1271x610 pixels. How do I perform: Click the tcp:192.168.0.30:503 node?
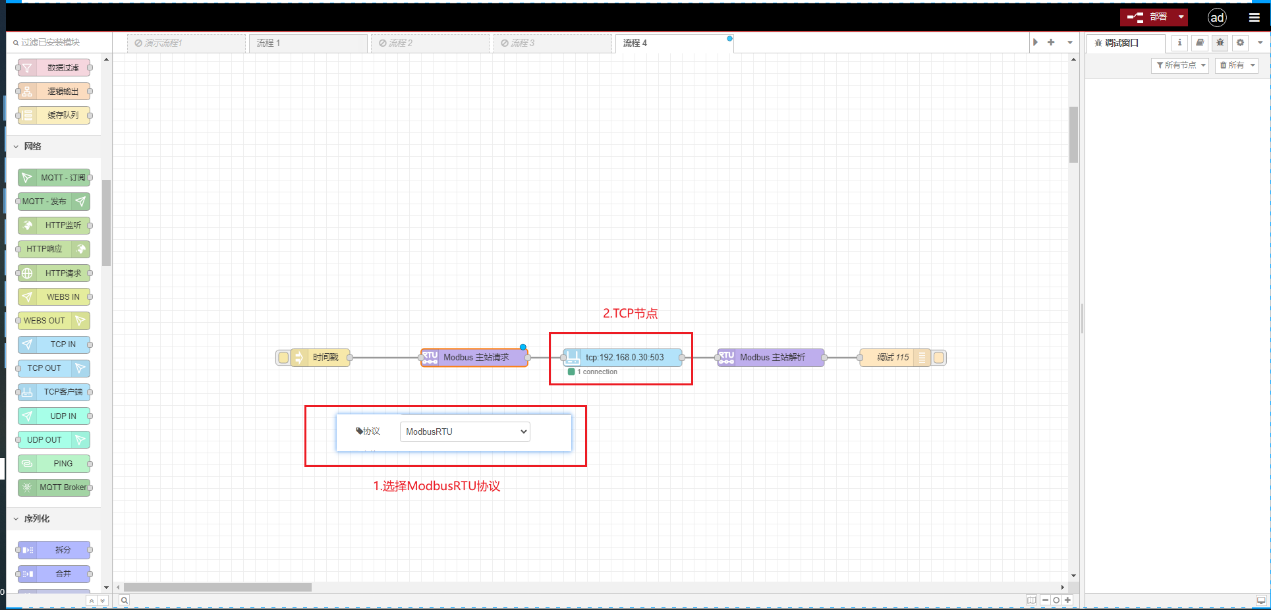[x=622, y=357]
